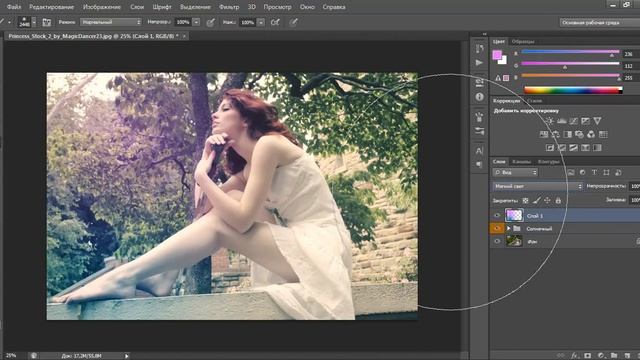Hide the Солнечный group layer
The image size is (640, 360).
pos(497,229)
